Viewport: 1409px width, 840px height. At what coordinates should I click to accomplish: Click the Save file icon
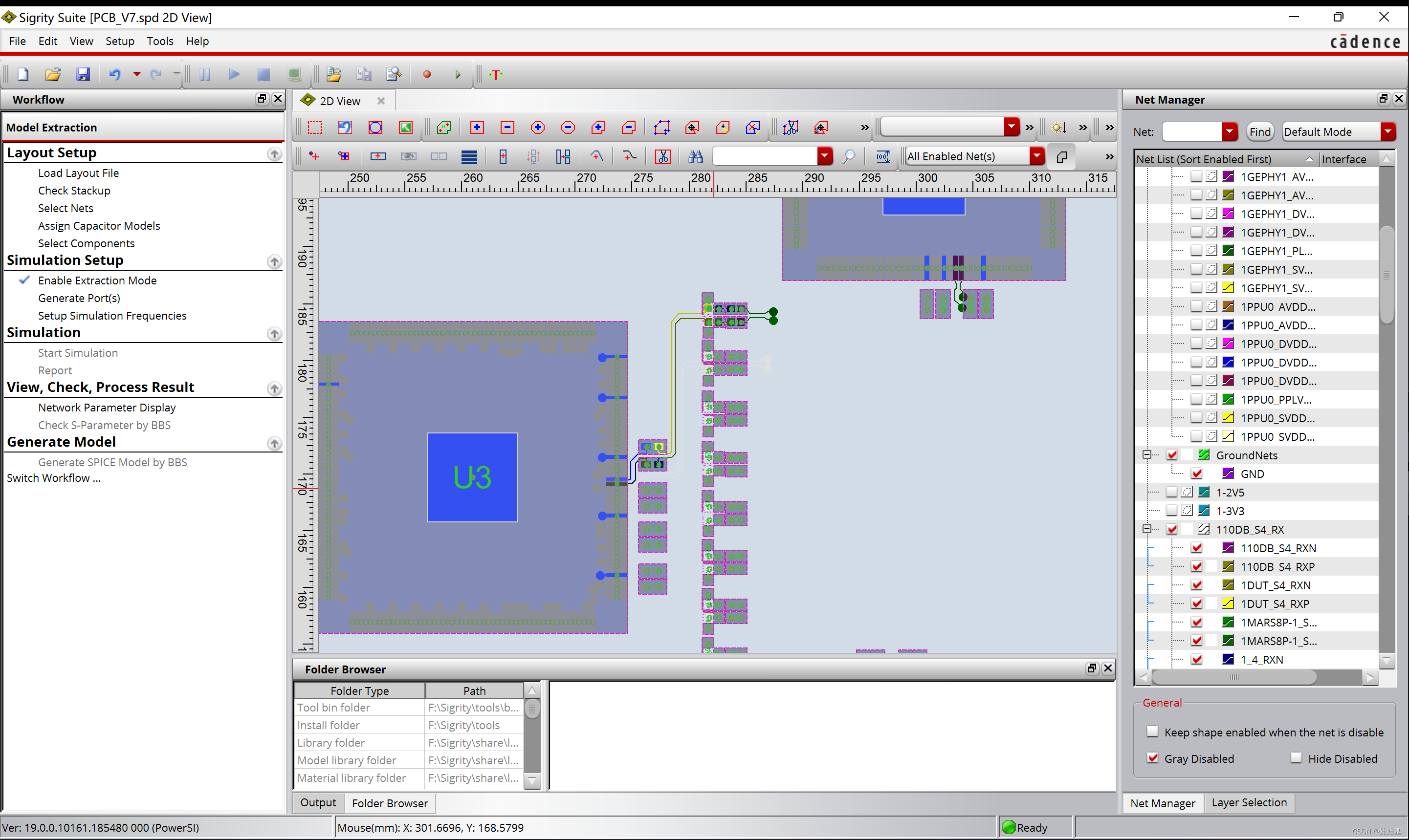[x=83, y=75]
